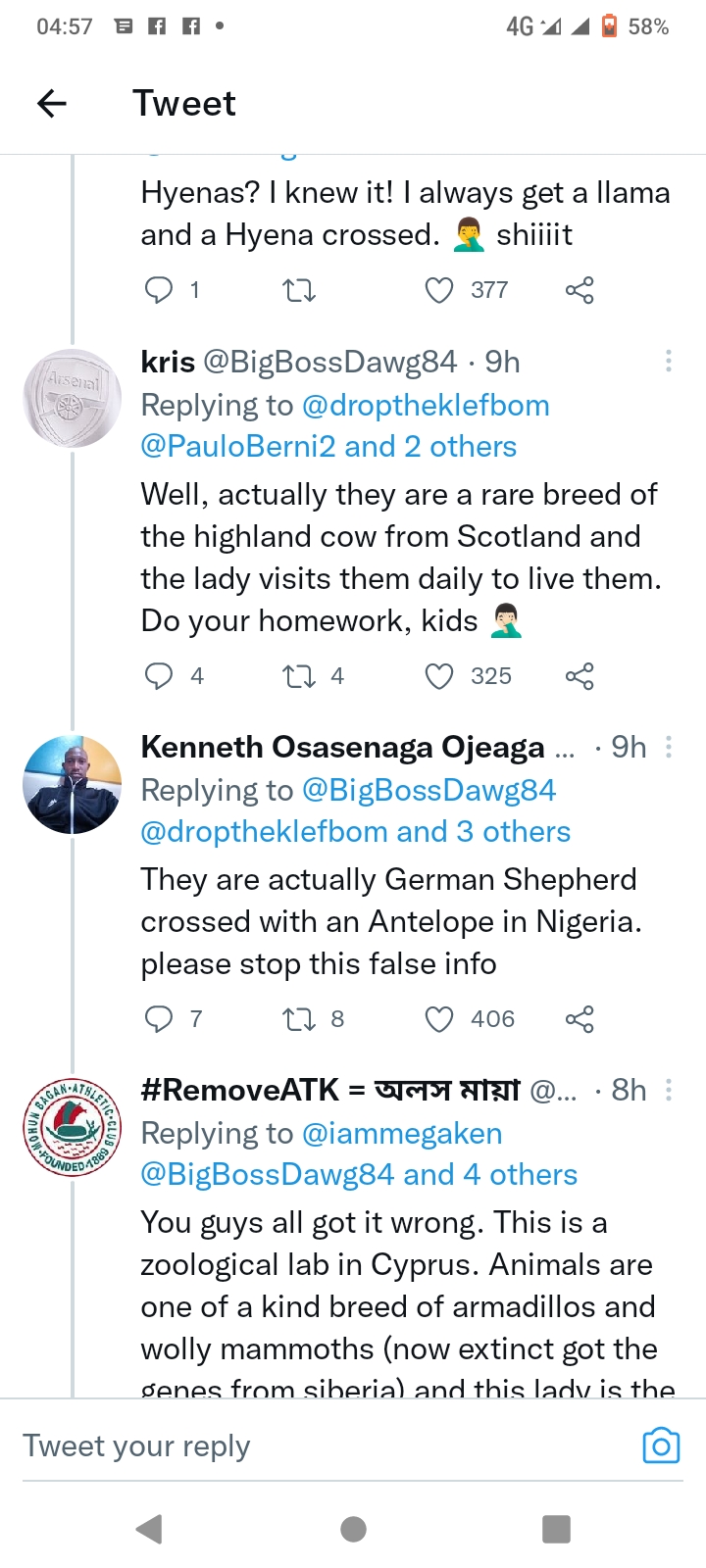Open overflow menu on kris's tweet

669,362
